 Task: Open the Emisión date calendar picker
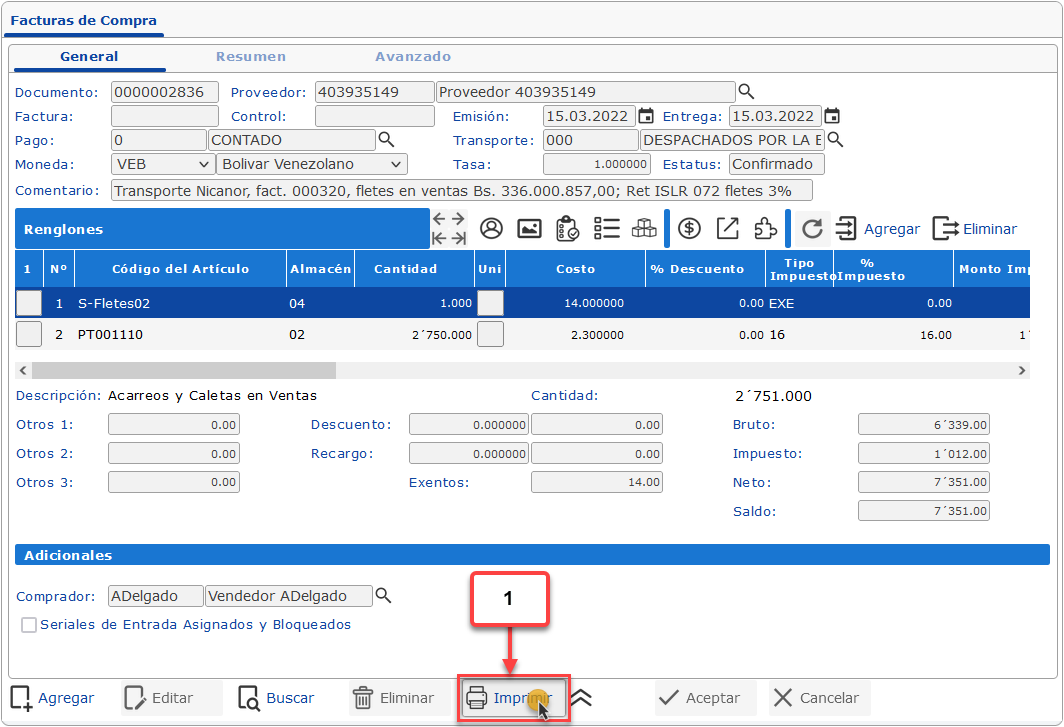pyautogui.click(x=646, y=116)
